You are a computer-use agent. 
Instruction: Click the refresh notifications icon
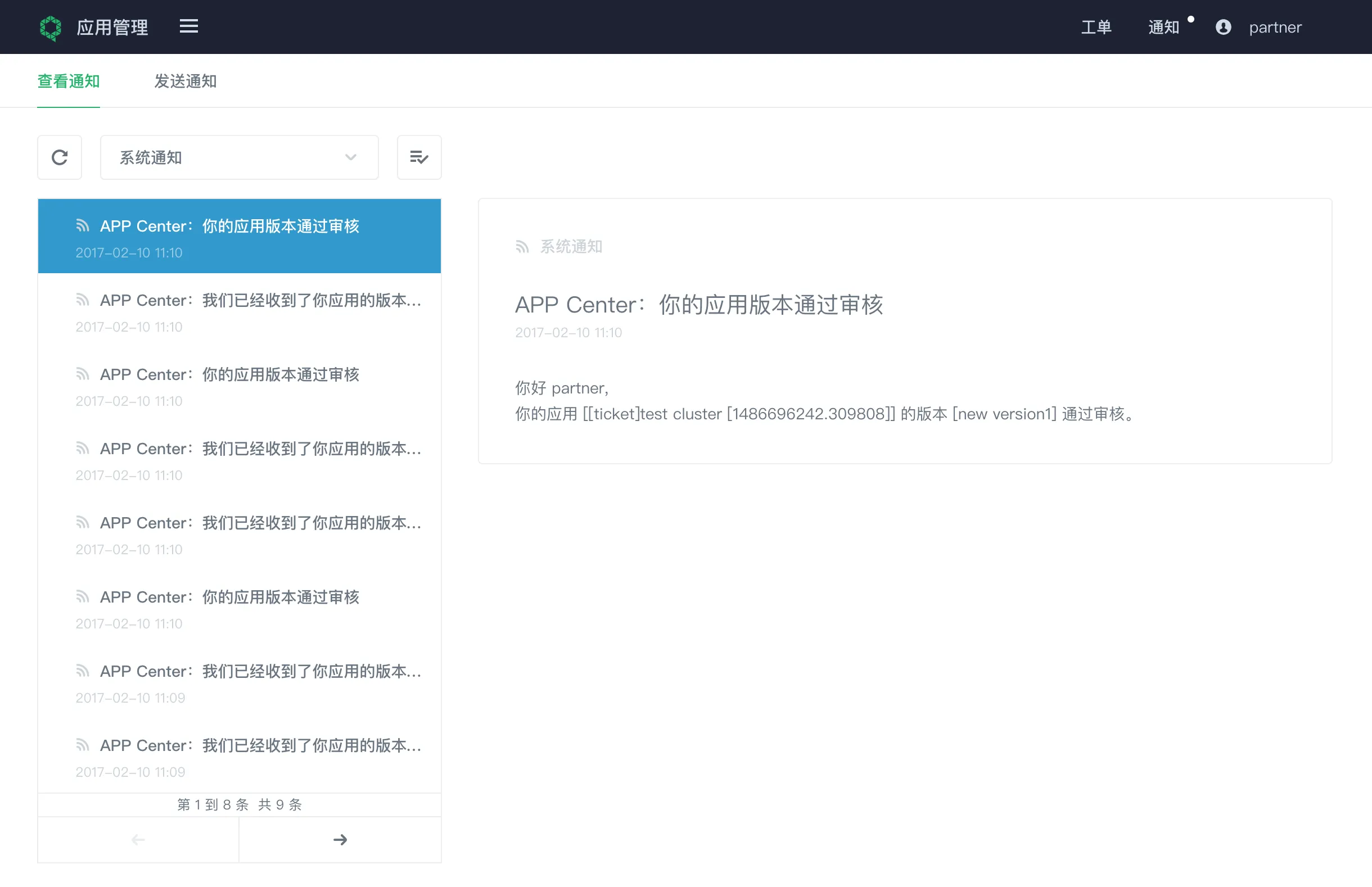tap(60, 157)
